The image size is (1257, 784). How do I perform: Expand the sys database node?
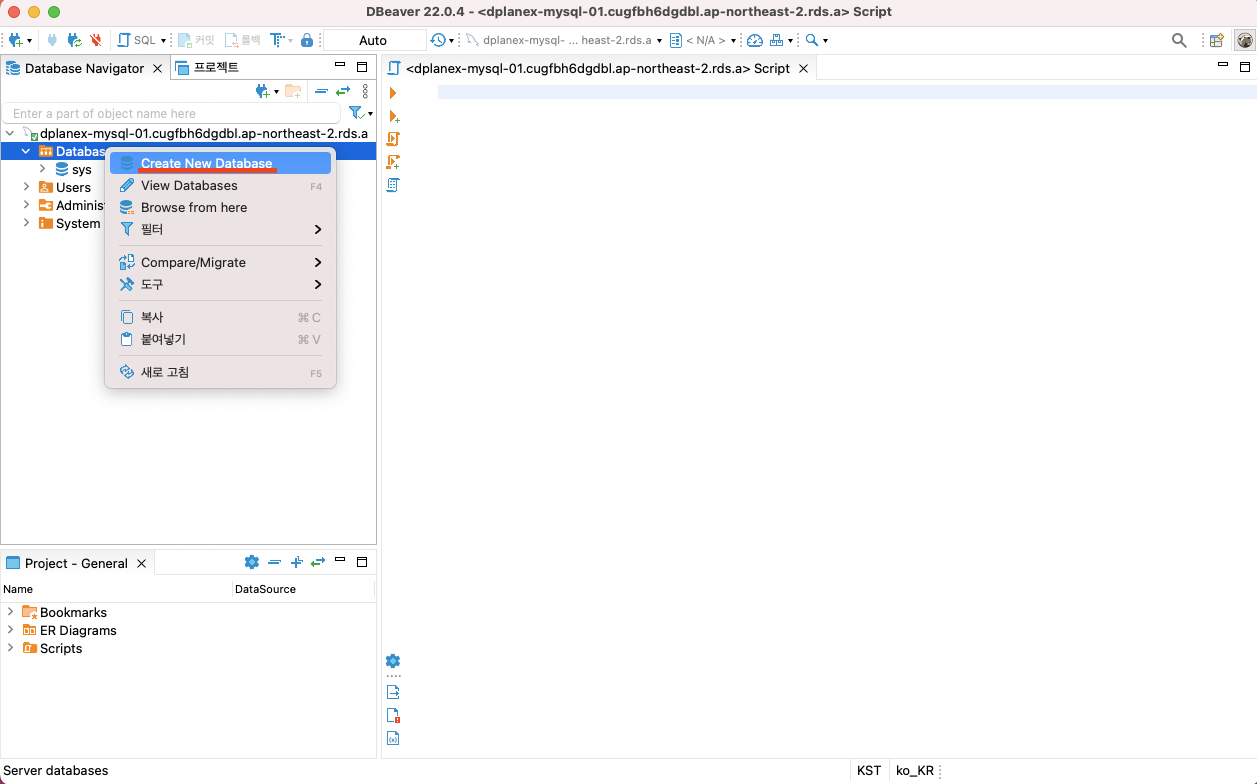click(x=43, y=169)
